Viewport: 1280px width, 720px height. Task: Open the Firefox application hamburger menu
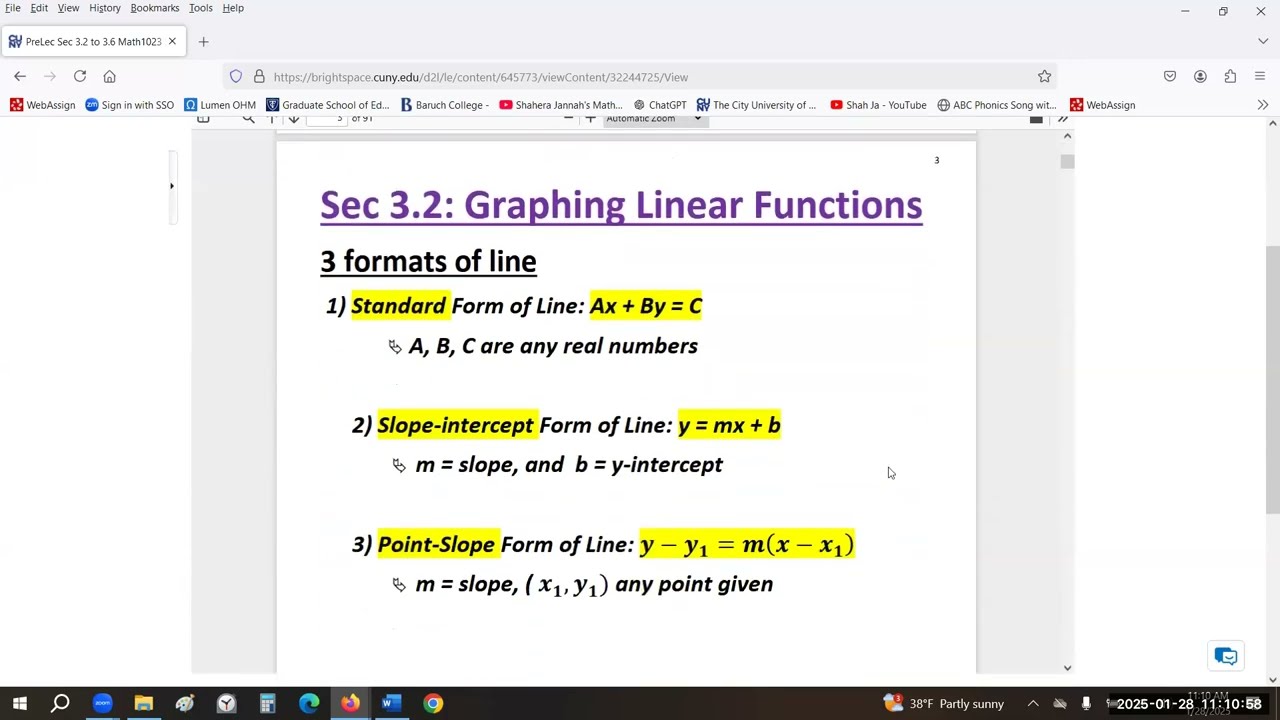1260,76
